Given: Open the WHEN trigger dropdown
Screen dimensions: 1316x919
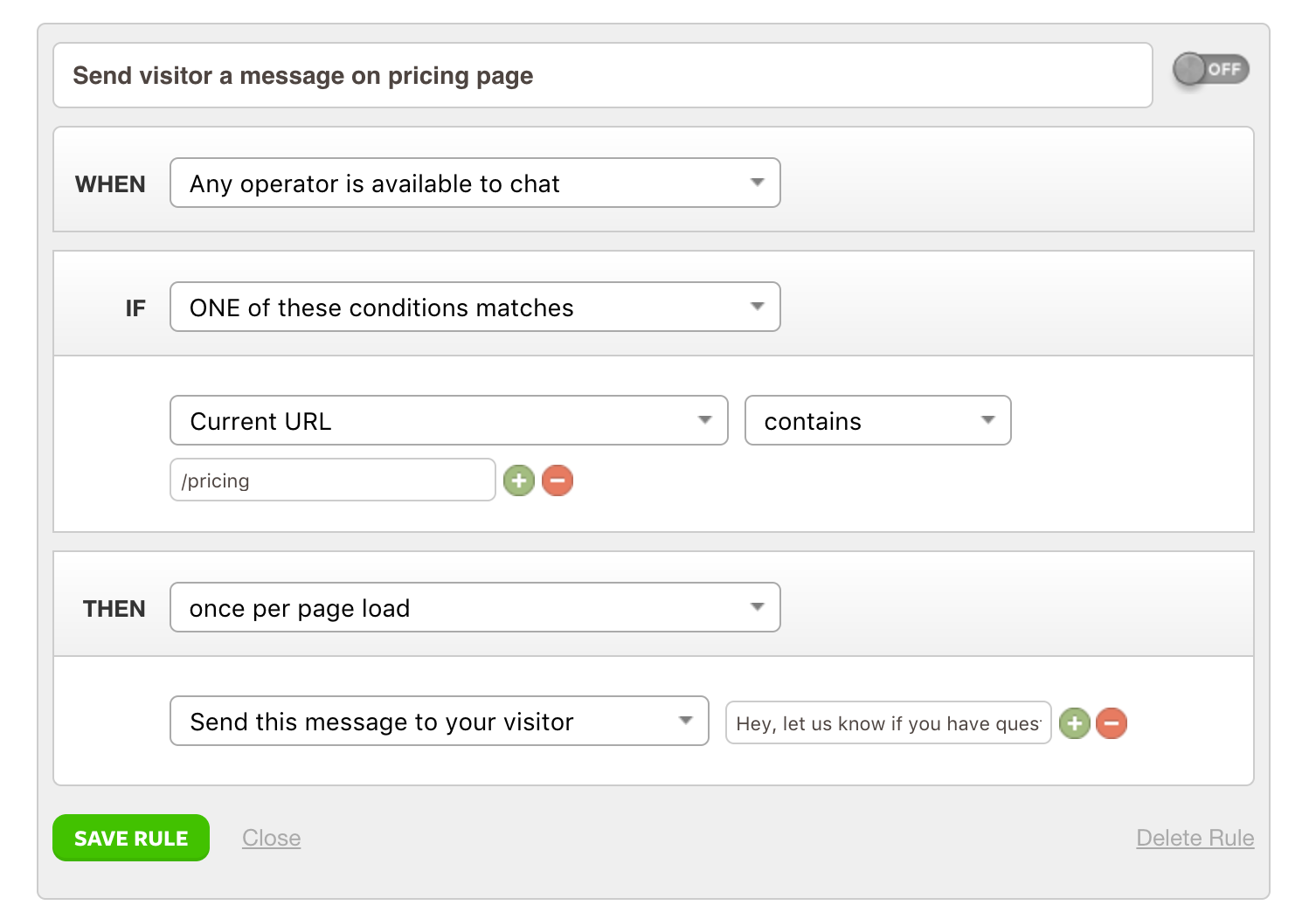Looking at the screenshot, I should click(474, 183).
